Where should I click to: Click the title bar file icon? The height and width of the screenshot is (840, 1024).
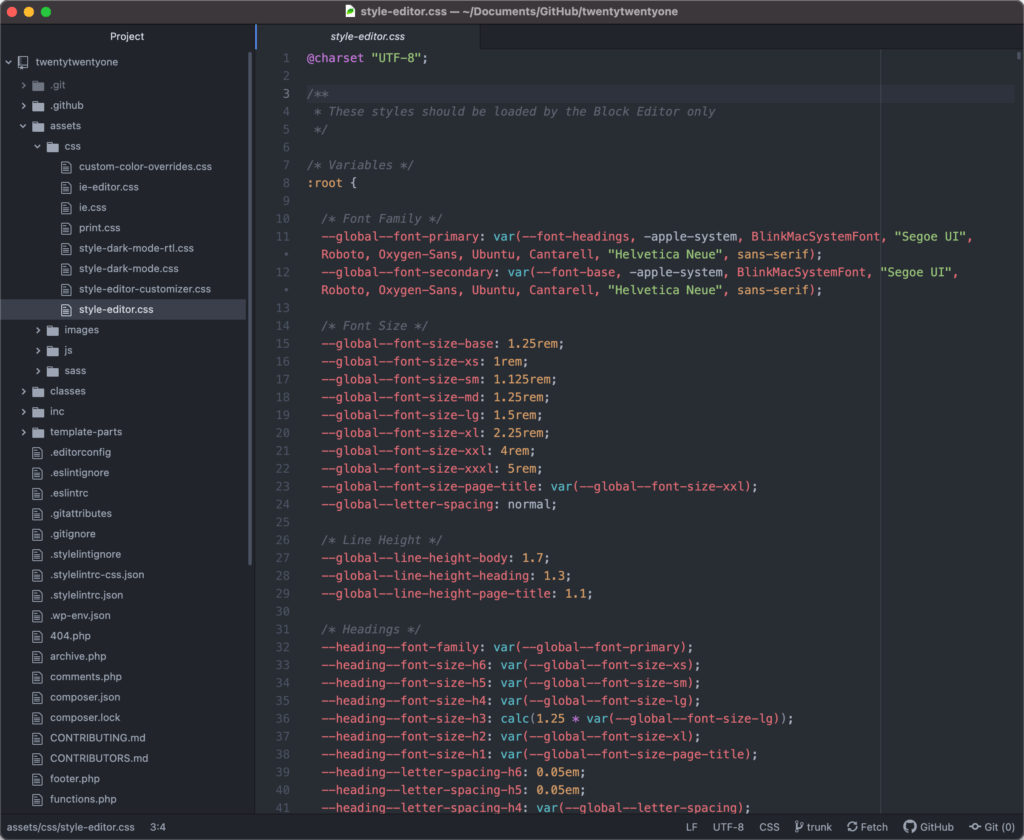[x=350, y=11]
